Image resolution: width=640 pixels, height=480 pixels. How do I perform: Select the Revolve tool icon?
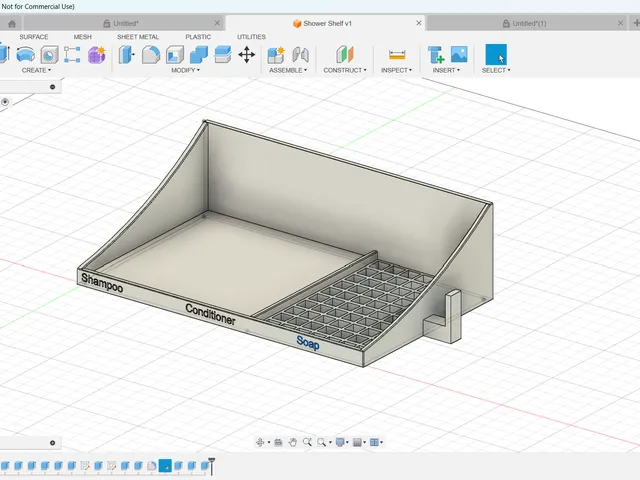point(25,54)
